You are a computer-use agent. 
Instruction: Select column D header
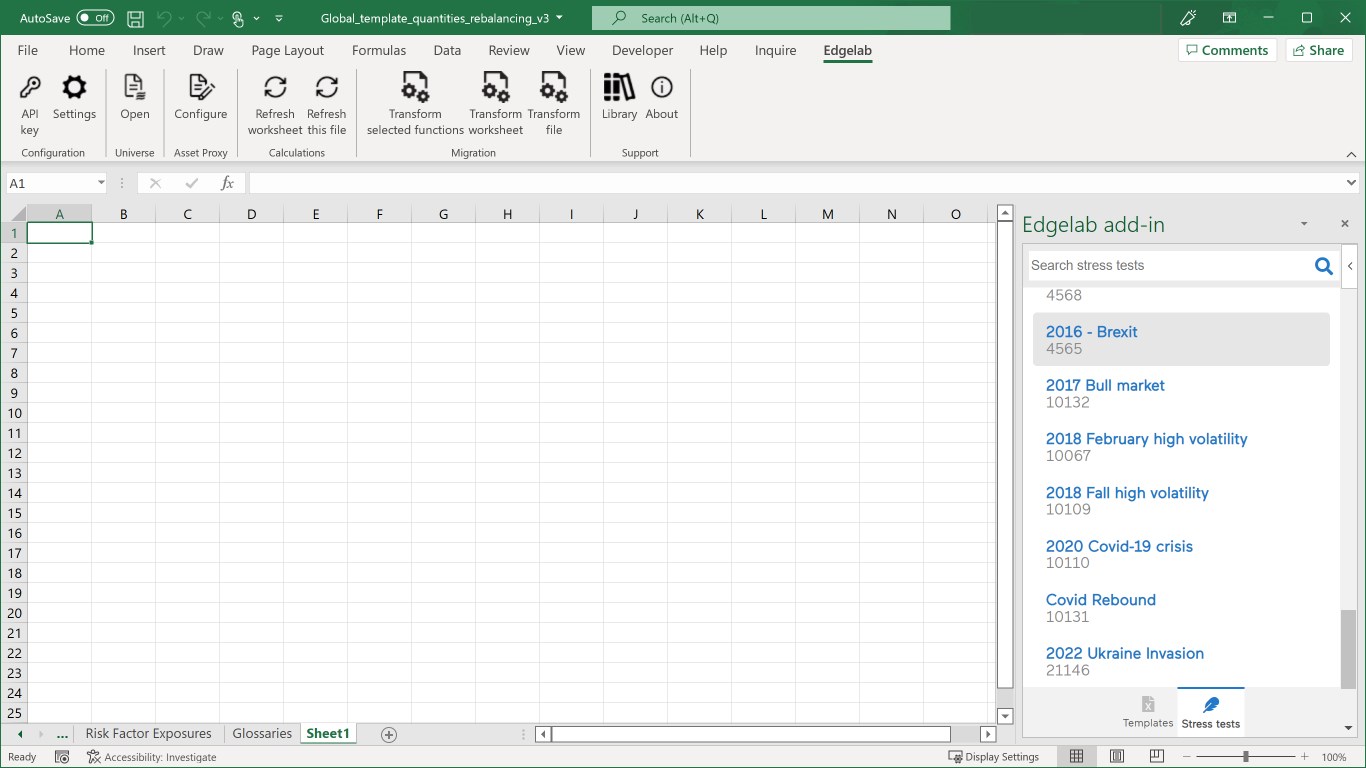[x=251, y=214]
